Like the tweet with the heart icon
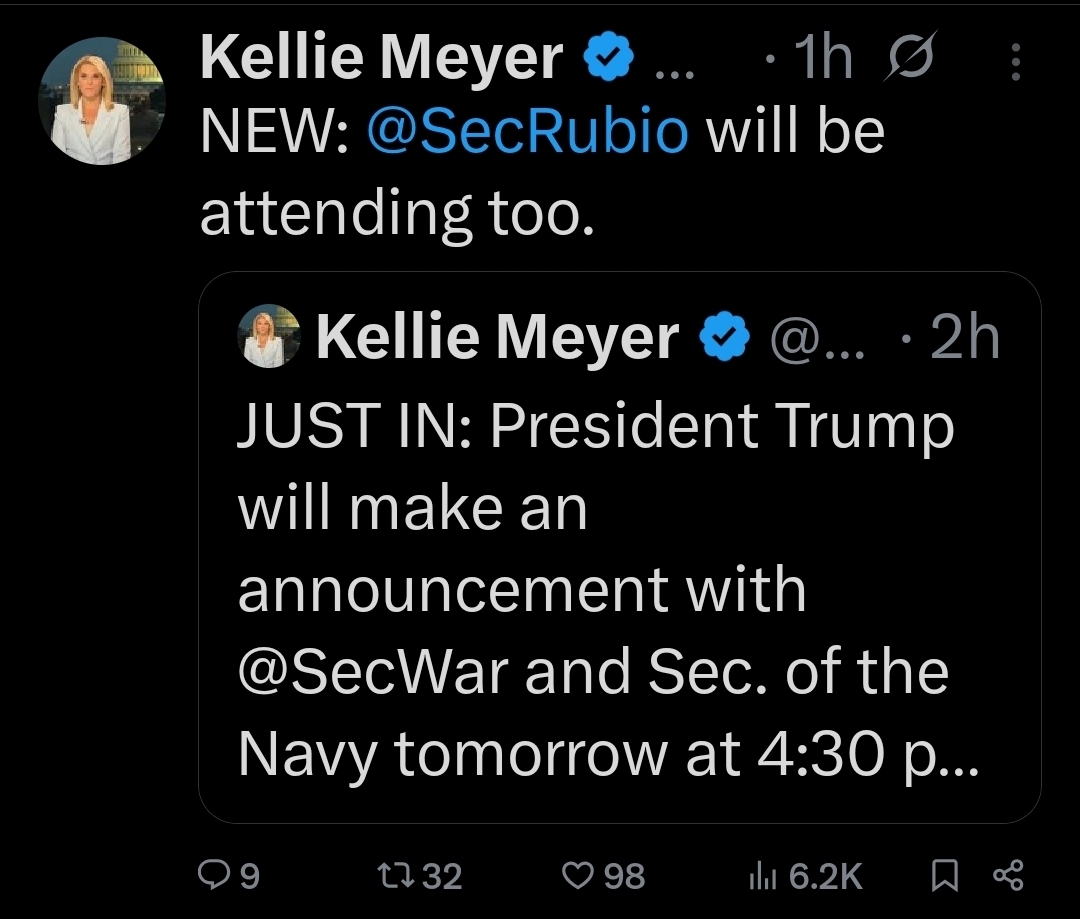The height and width of the screenshot is (919, 1080). tap(579, 877)
